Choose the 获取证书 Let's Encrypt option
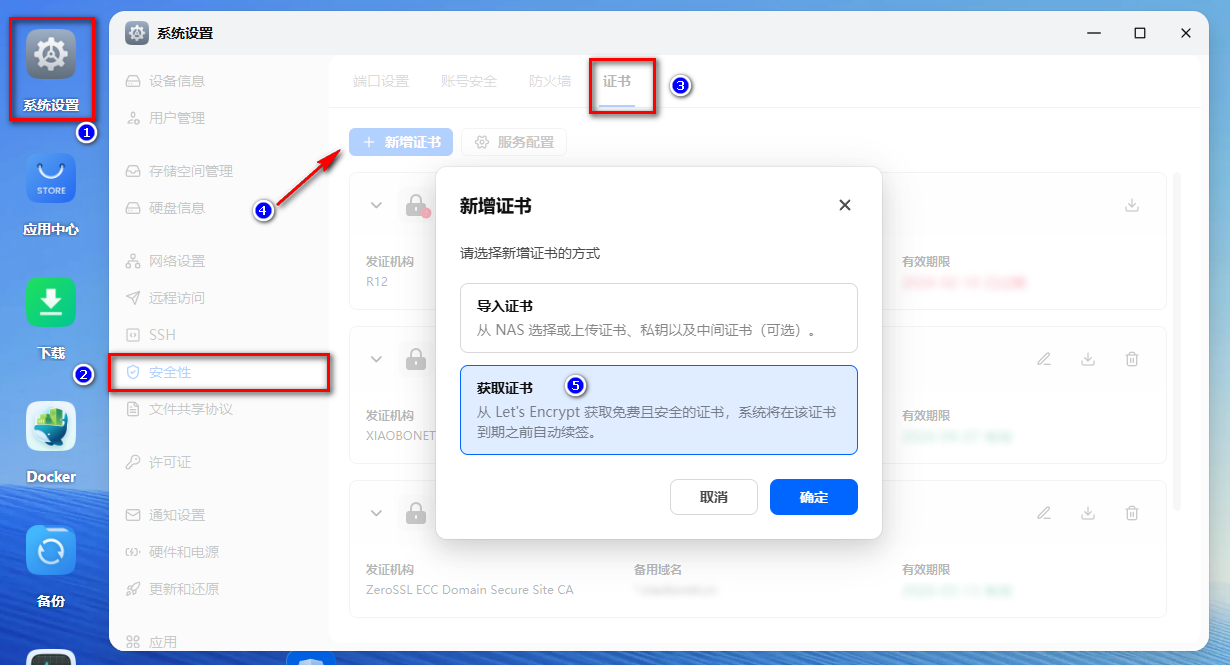 [x=659, y=410]
